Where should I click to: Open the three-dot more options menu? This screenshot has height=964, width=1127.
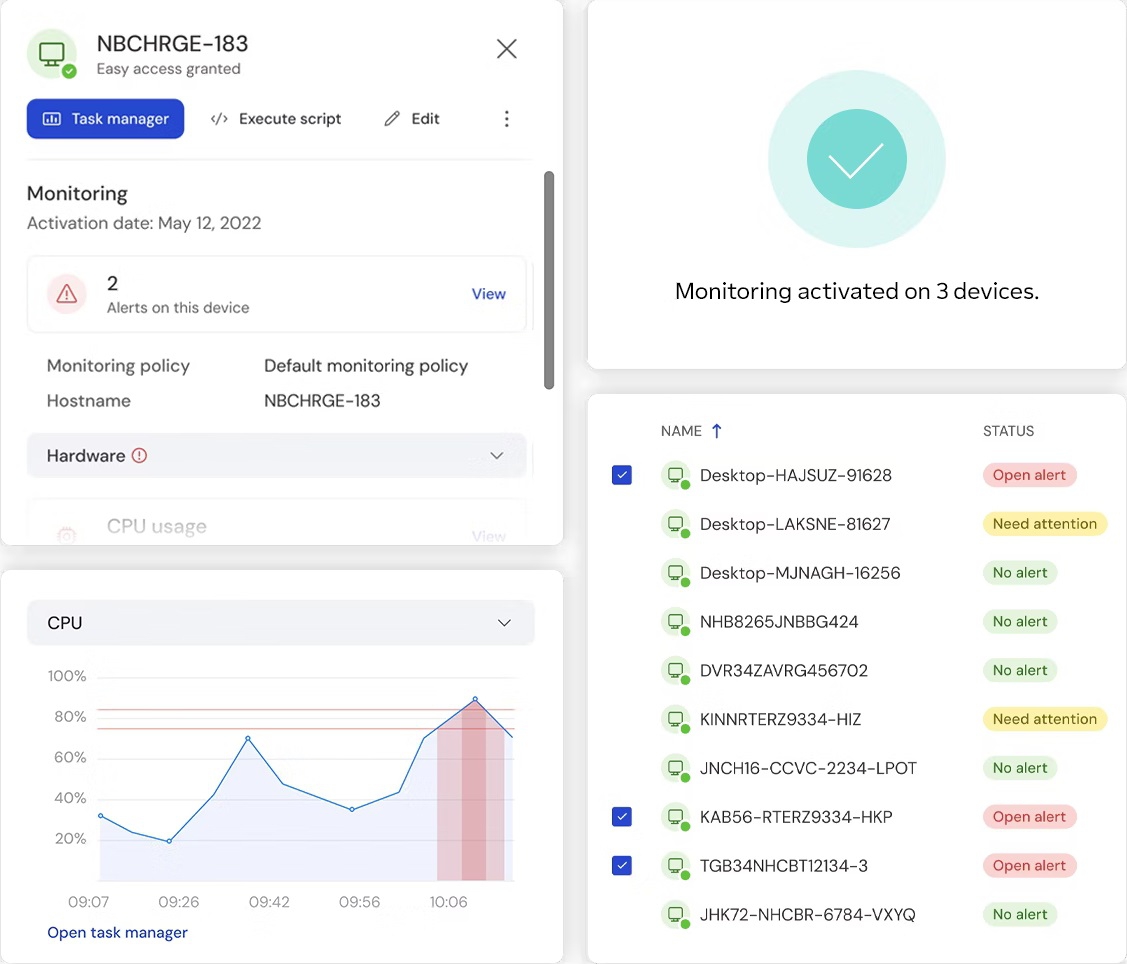pyautogui.click(x=507, y=119)
